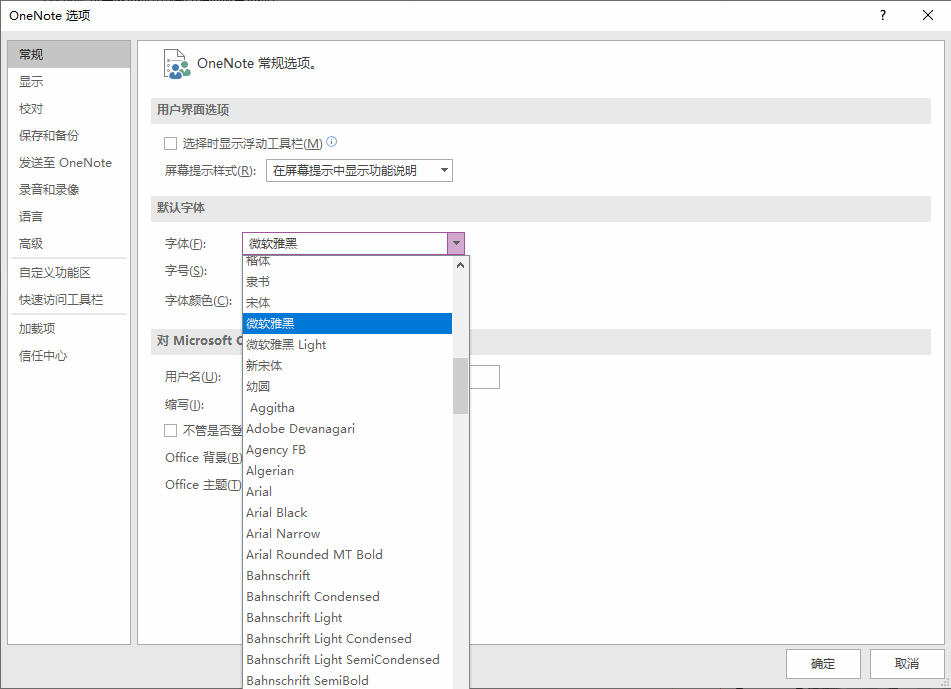Pick Bahnschrift Light SemiCondensed font

click(x=348, y=660)
